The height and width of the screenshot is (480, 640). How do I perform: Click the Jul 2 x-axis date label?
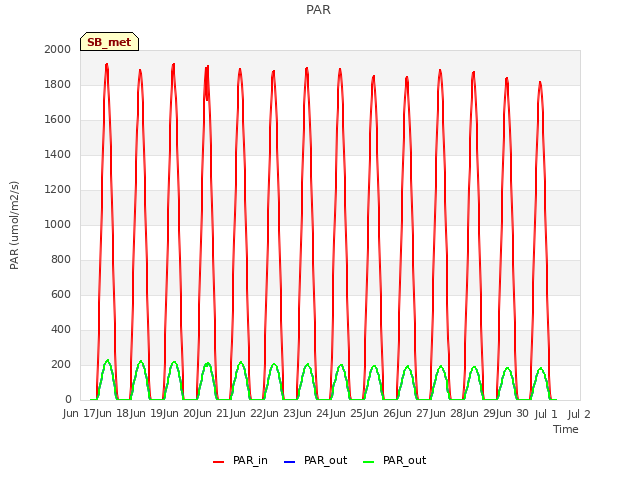579,414
